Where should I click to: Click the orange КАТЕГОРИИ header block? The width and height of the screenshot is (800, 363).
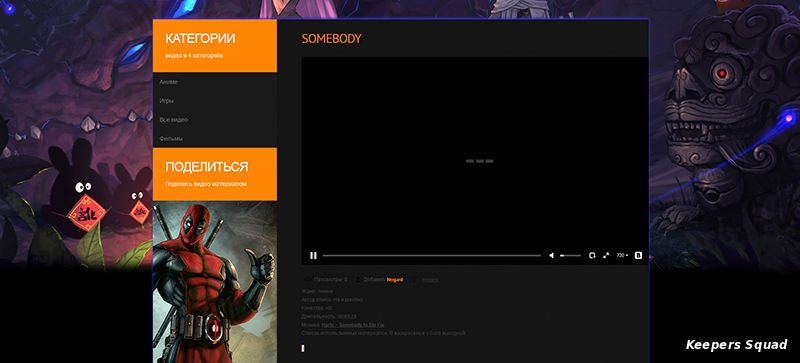pyautogui.click(x=215, y=45)
